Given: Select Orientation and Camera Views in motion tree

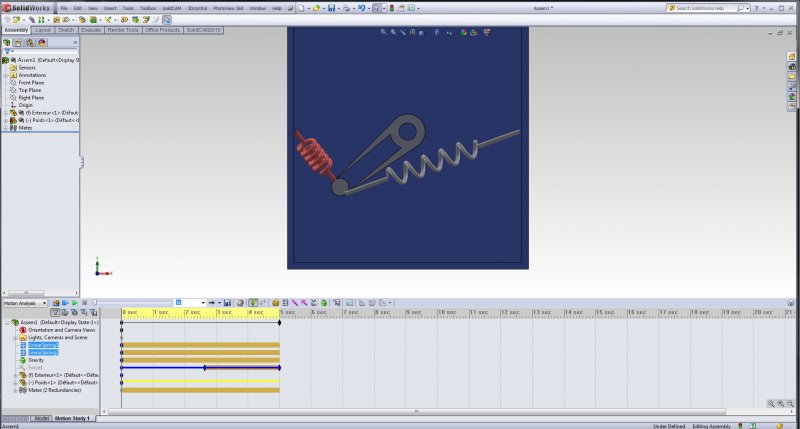Looking at the screenshot, I should coord(61,330).
